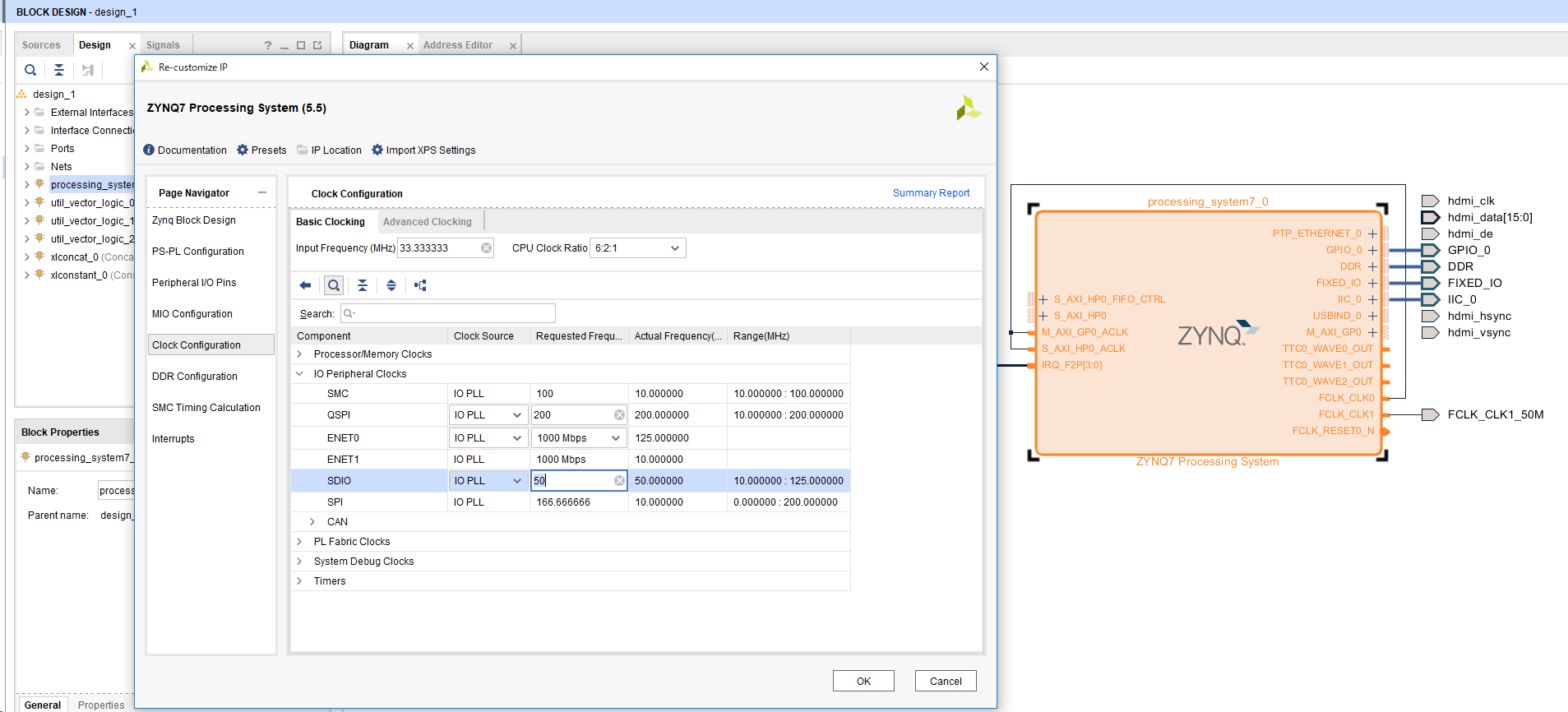The image size is (1568, 712).
Task: Expand all rows in clock configuration table
Action: pos(391,285)
